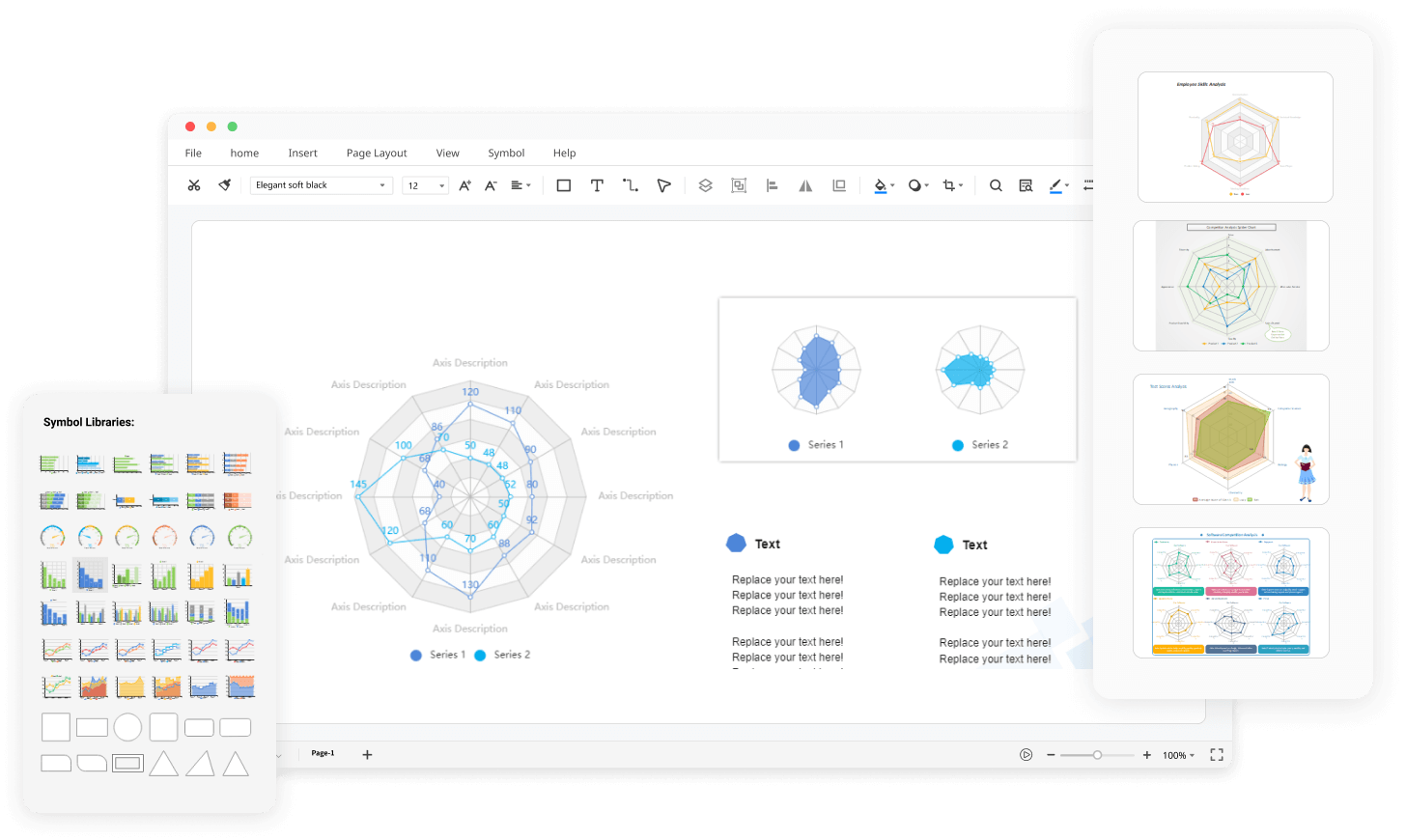This screenshot has height=840, width=1406.
Task: Expand the line color dropdown arrow
Action: pyautogui.click(x=1067, y=185)
